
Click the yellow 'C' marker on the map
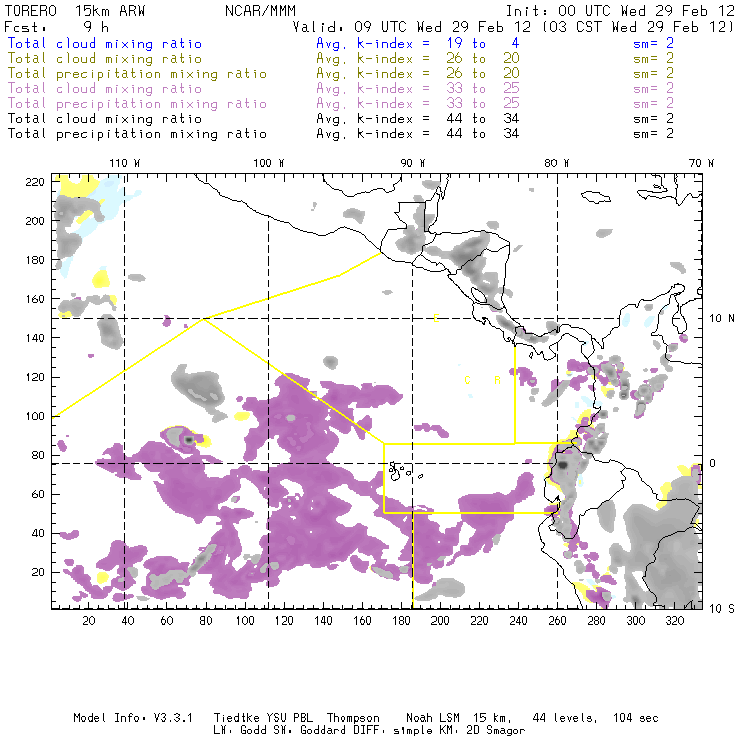pos(467,380)
